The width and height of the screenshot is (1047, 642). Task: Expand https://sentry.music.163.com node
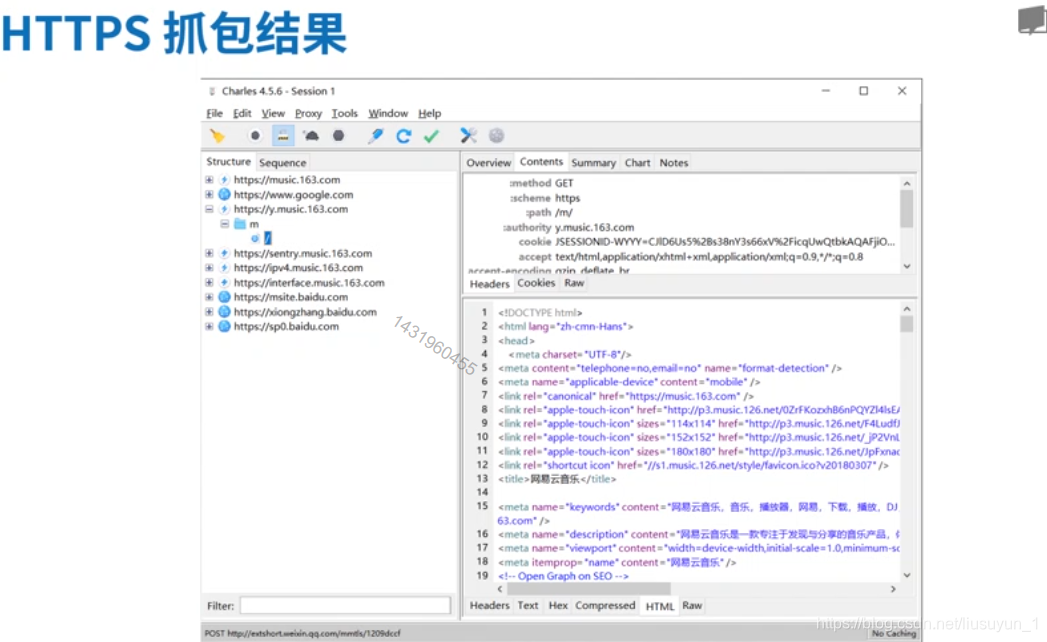tap(209, 253)
